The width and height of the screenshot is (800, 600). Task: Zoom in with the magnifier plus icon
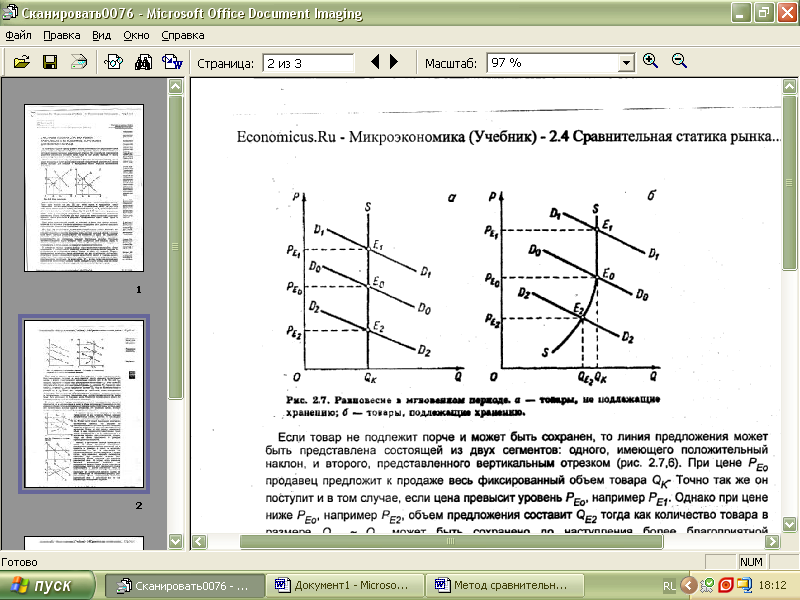pyautogui.click(x=650, y=61)
